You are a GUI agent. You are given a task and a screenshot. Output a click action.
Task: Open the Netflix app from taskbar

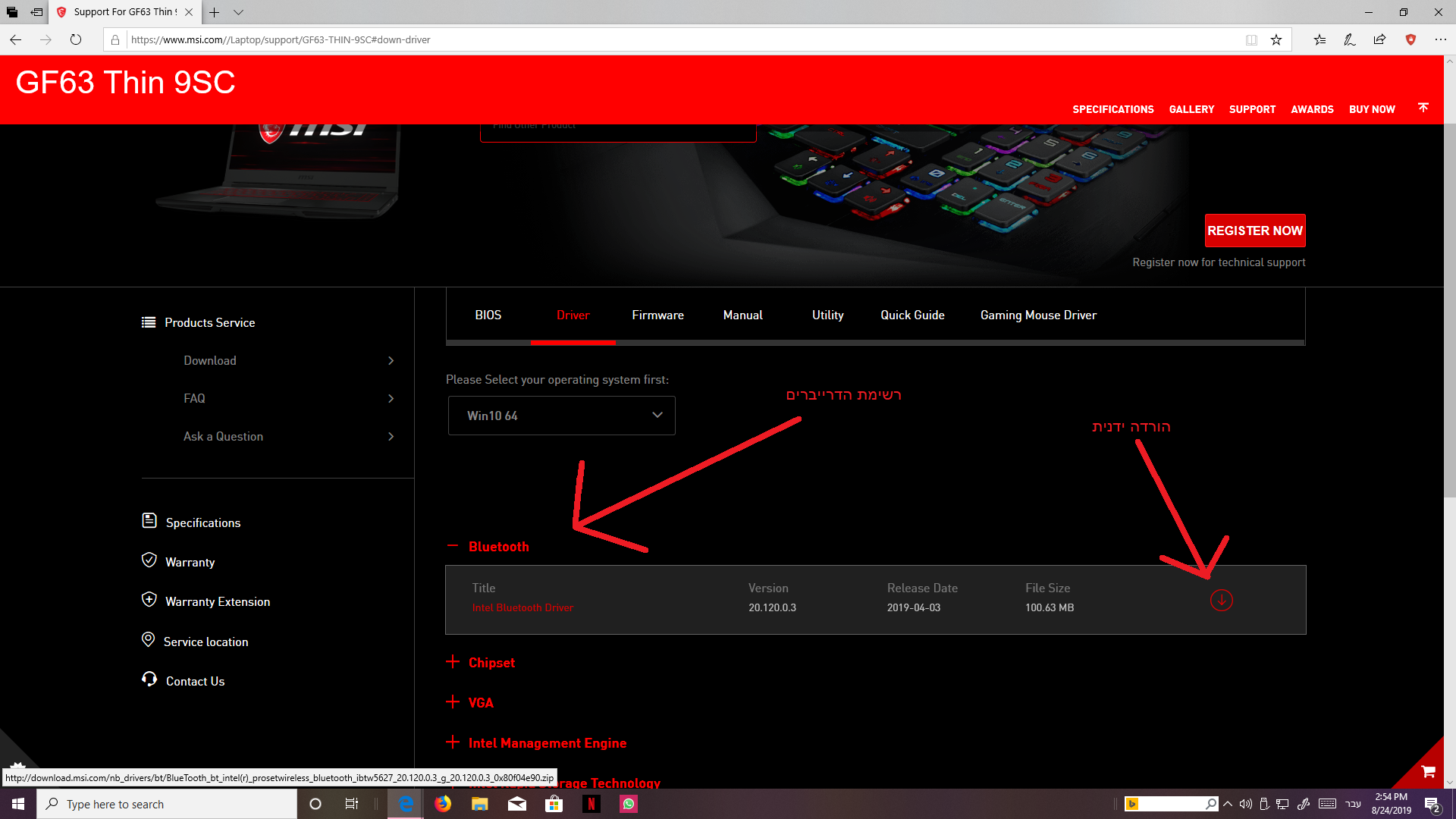(591, 804)
